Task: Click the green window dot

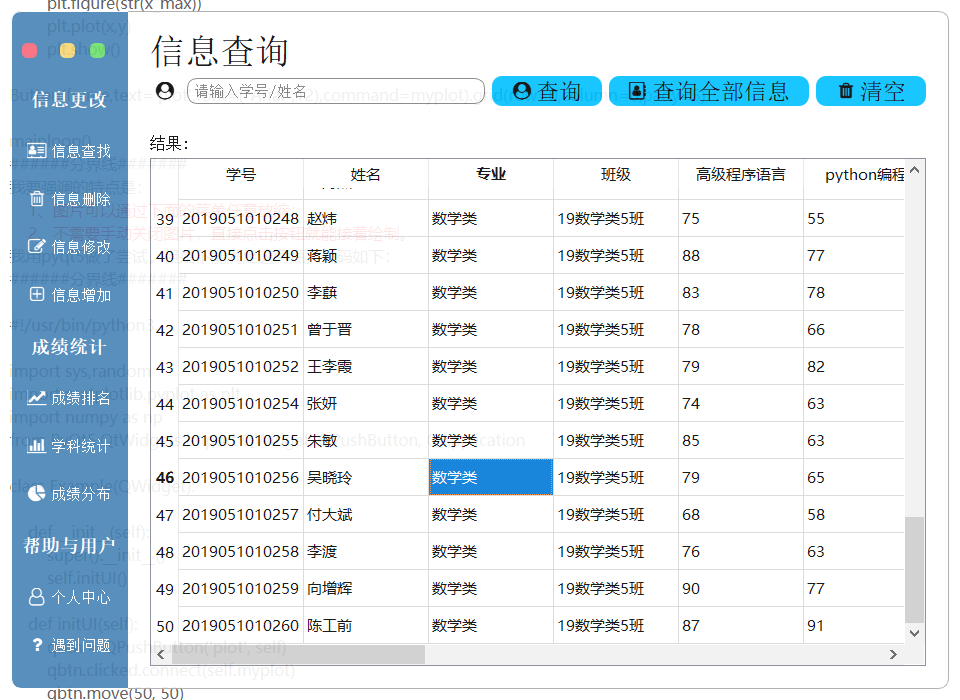Action: (97, 50)
